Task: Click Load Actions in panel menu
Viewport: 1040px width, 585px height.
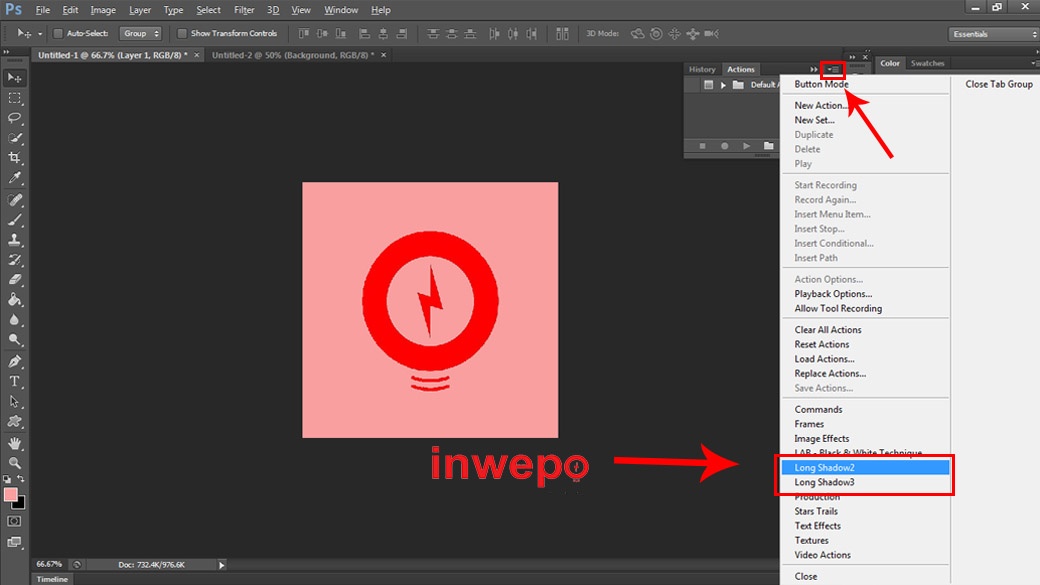Action: pyautogui.click(x=824, y=359)
